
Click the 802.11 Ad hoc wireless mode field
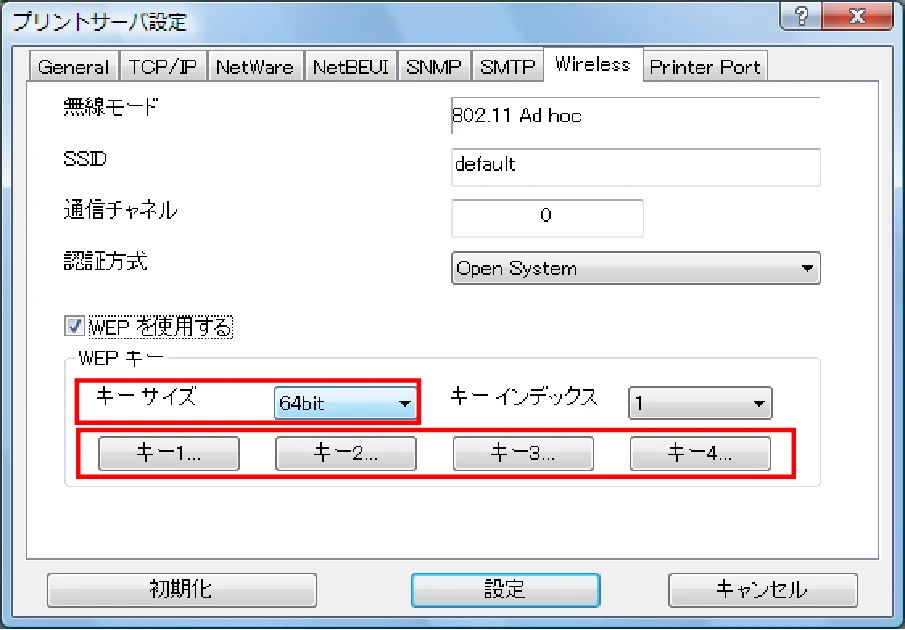[635, 115]
